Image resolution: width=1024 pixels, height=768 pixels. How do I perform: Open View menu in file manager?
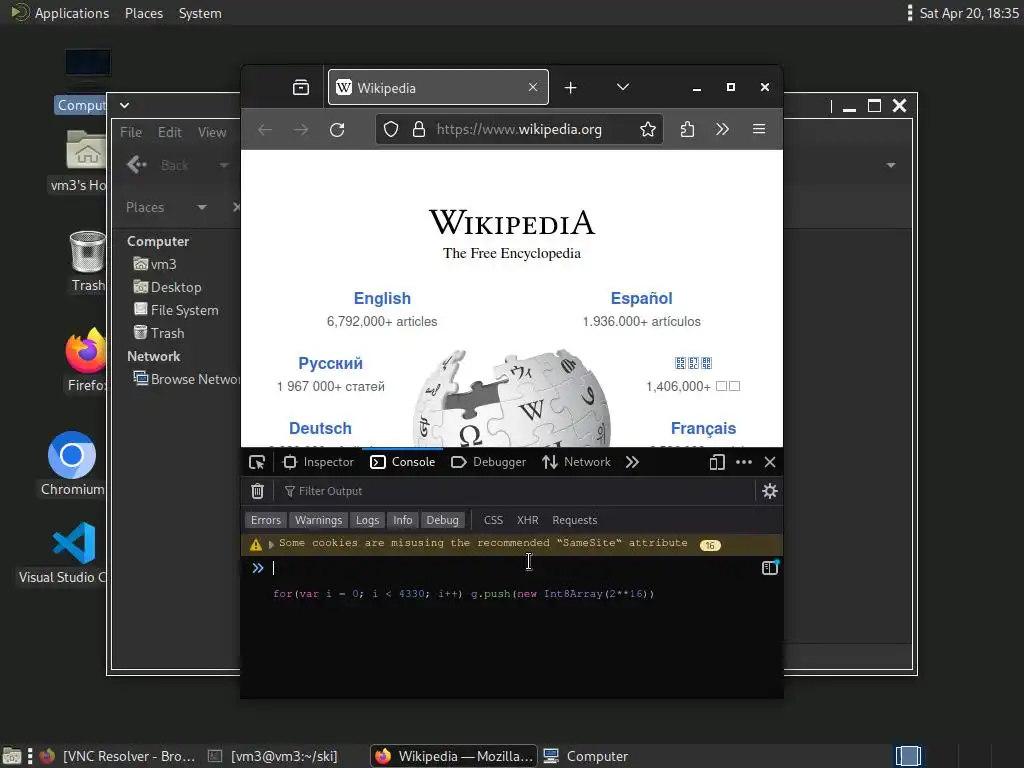(x=212, y=133)
